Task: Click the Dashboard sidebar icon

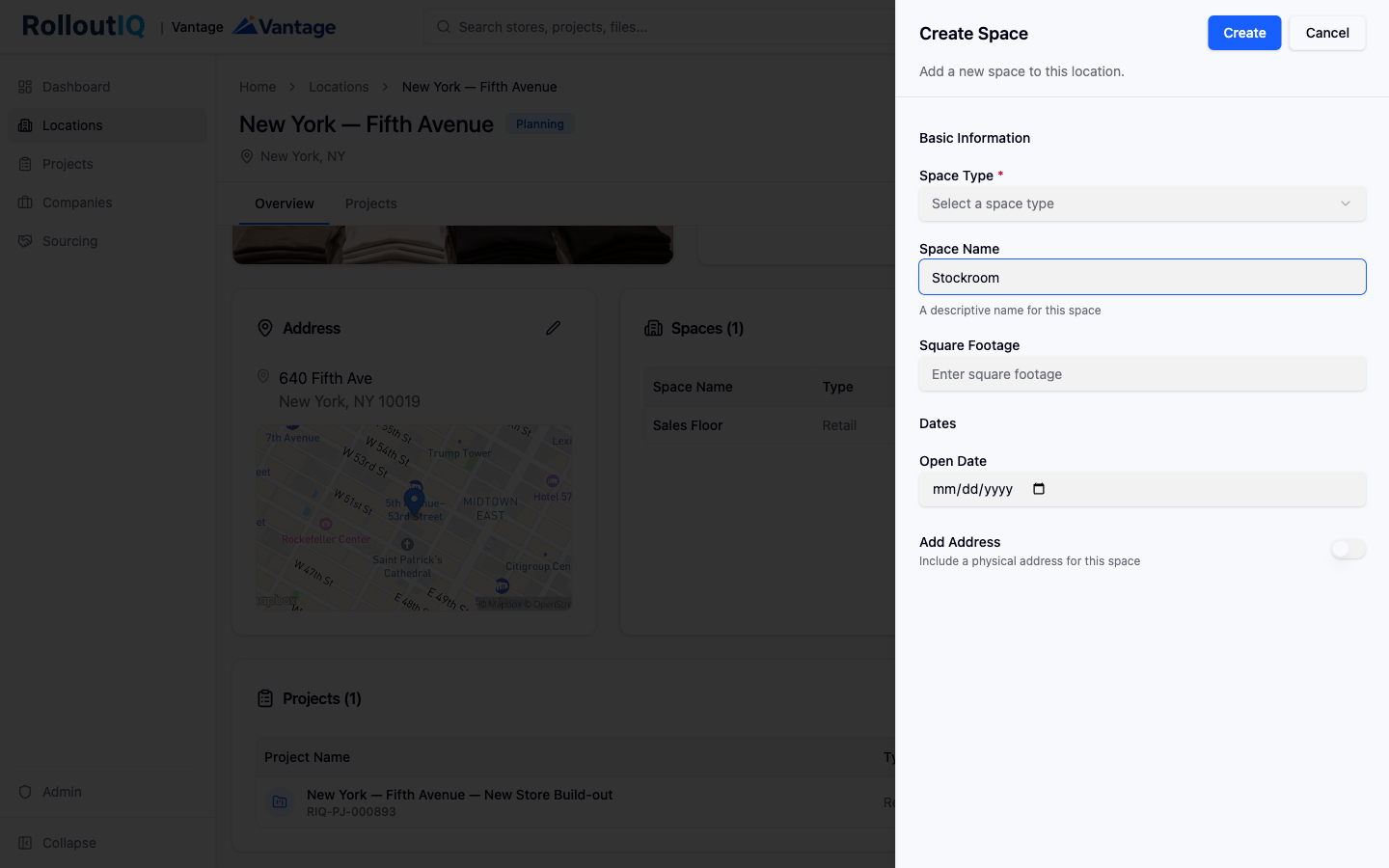Action: [x=25, y=87]
